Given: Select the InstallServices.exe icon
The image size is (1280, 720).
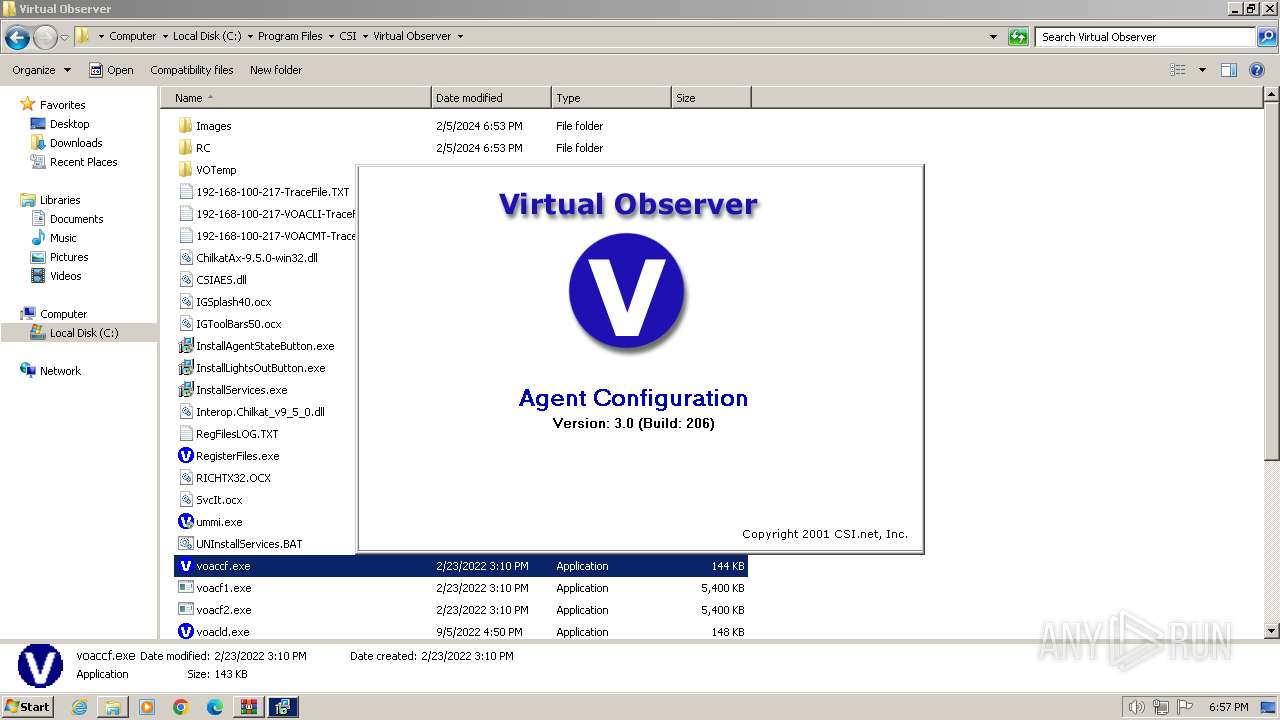Looking at the screenshot, I should point(185,390).
